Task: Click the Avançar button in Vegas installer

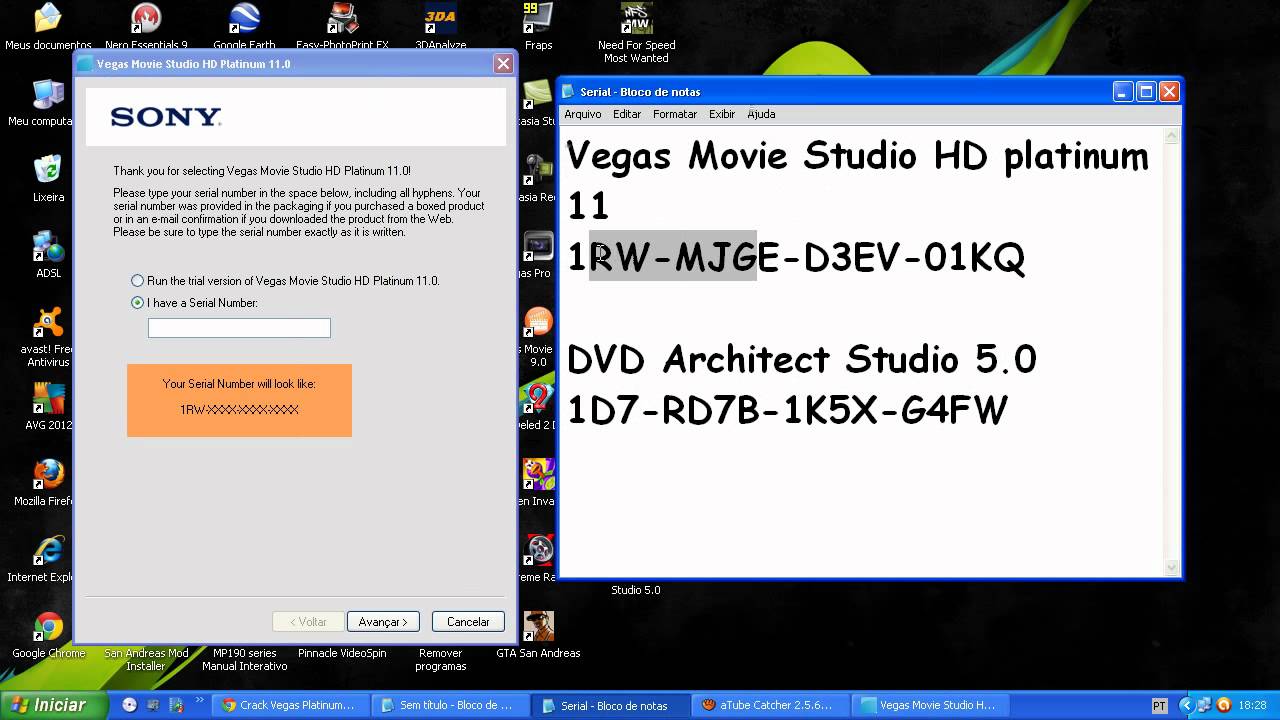Action: click(x=383, y=622)
